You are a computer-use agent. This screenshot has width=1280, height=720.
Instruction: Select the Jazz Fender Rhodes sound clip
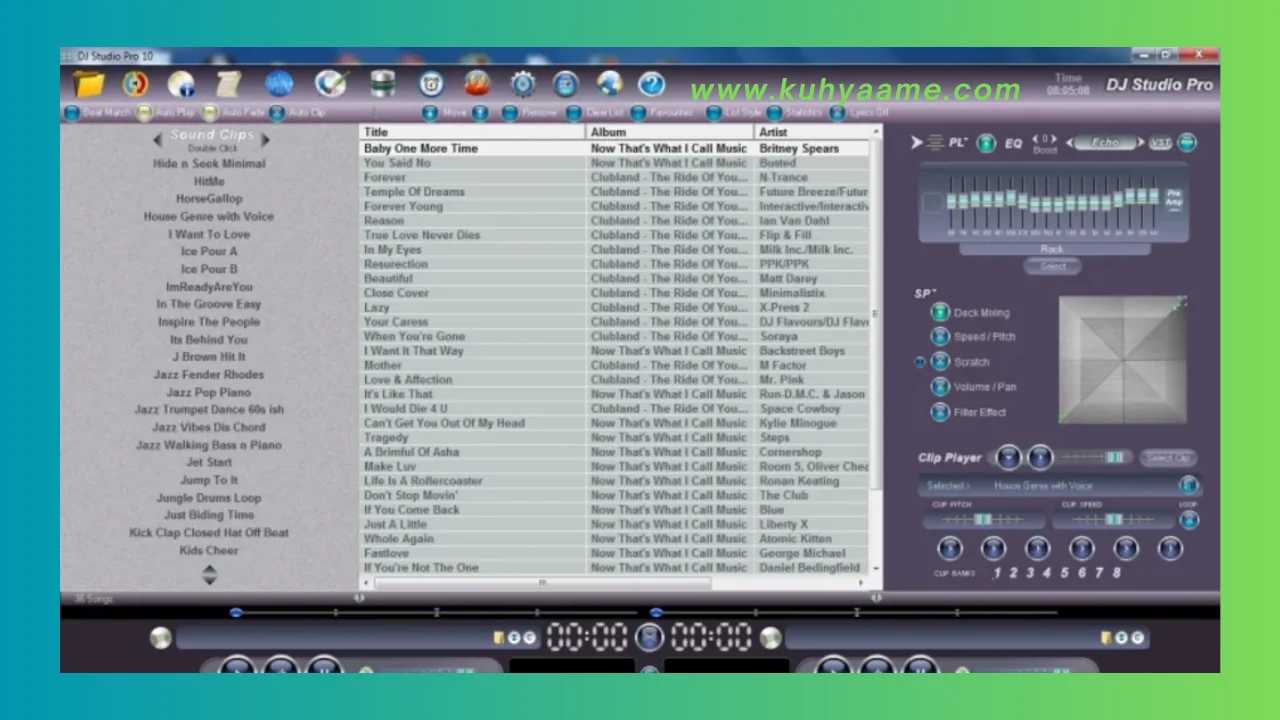coord(209,375)
